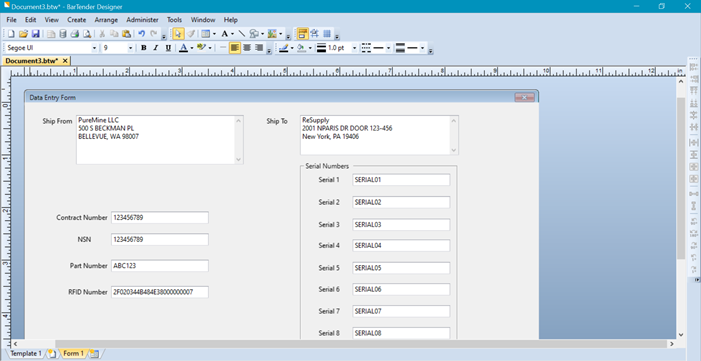Open the Edit menu
The image size is (701, 361).
[x=30, y=20]
